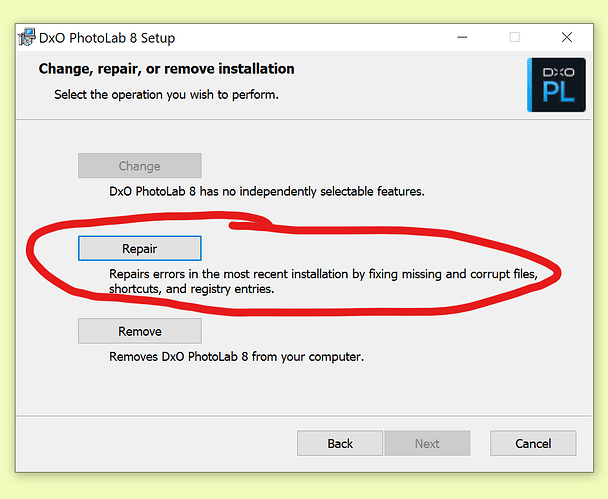The width and height of the screenshot is (608, 499).
Task: Click the greyed-out maximize window icon
Action: 515,37
